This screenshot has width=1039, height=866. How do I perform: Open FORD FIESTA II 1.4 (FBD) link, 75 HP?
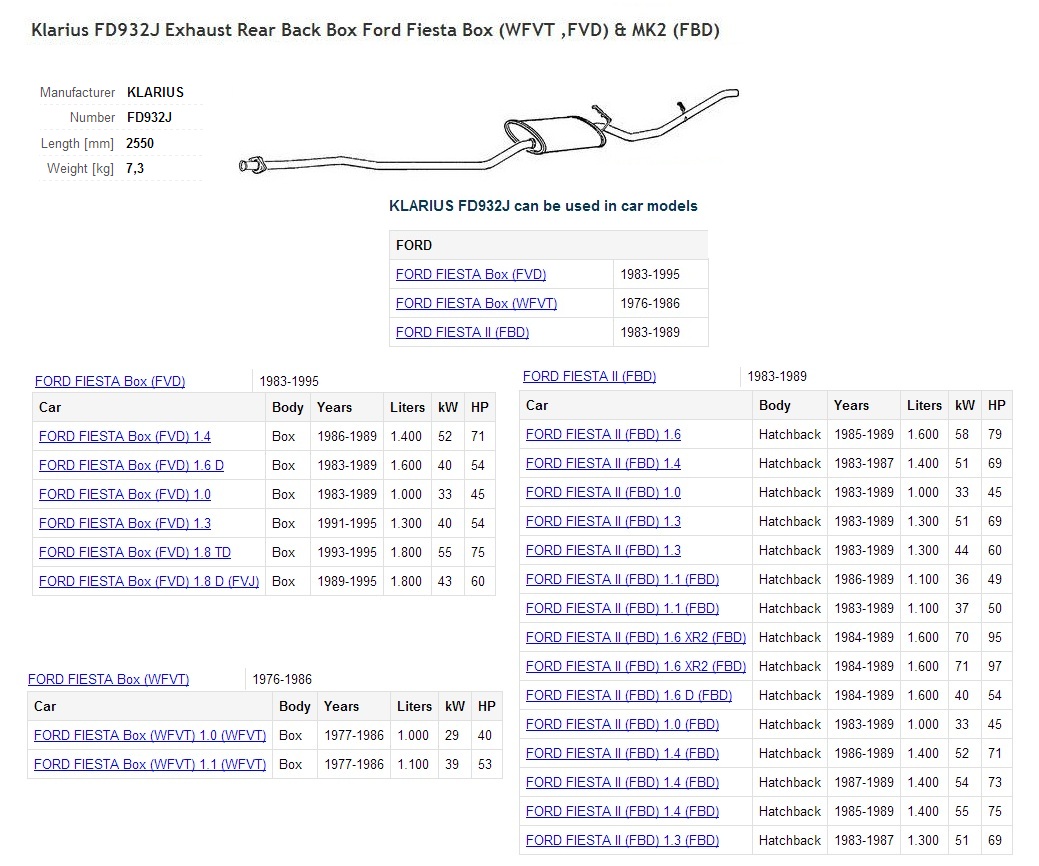[622, 812]
